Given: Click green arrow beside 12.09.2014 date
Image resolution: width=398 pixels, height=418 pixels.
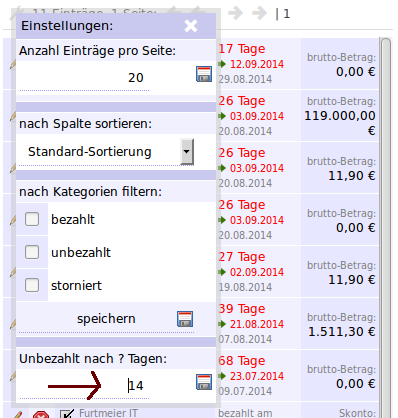Looking at the screenshot, I should coord(222,64).
